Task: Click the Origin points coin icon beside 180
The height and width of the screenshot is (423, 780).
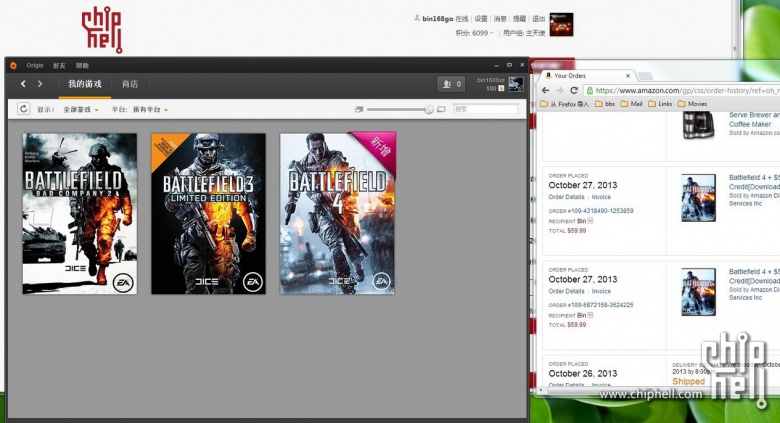Action: pyautogui.click(x=501, y=89)
